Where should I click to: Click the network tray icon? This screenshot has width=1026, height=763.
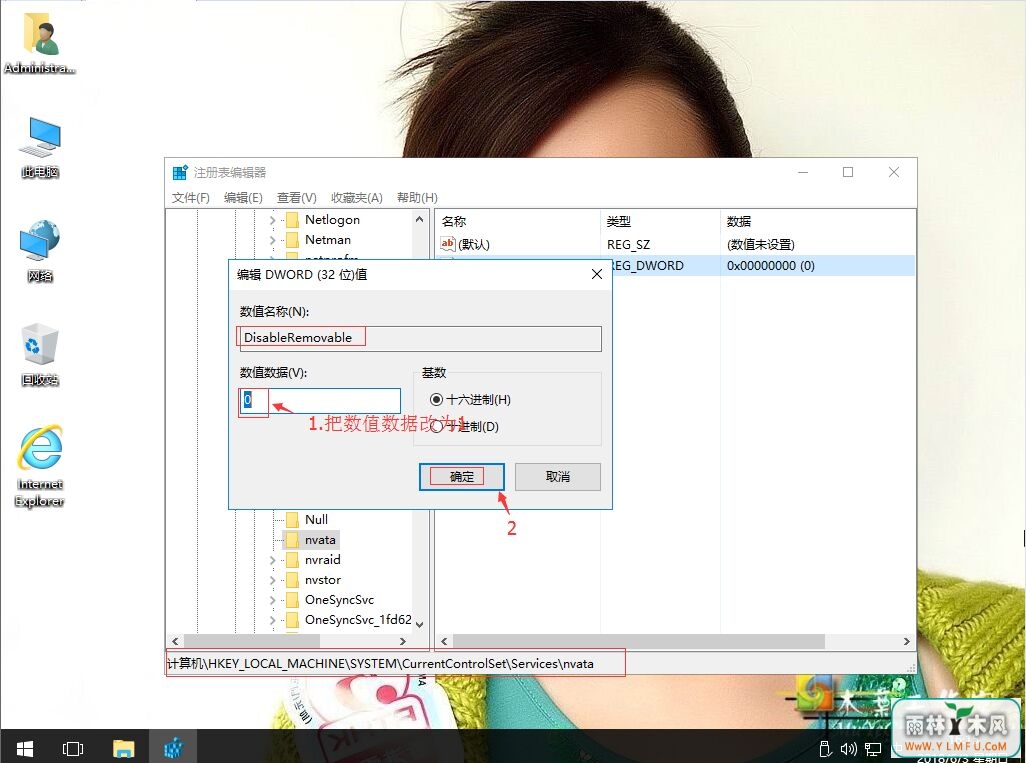tap(873, 749)
